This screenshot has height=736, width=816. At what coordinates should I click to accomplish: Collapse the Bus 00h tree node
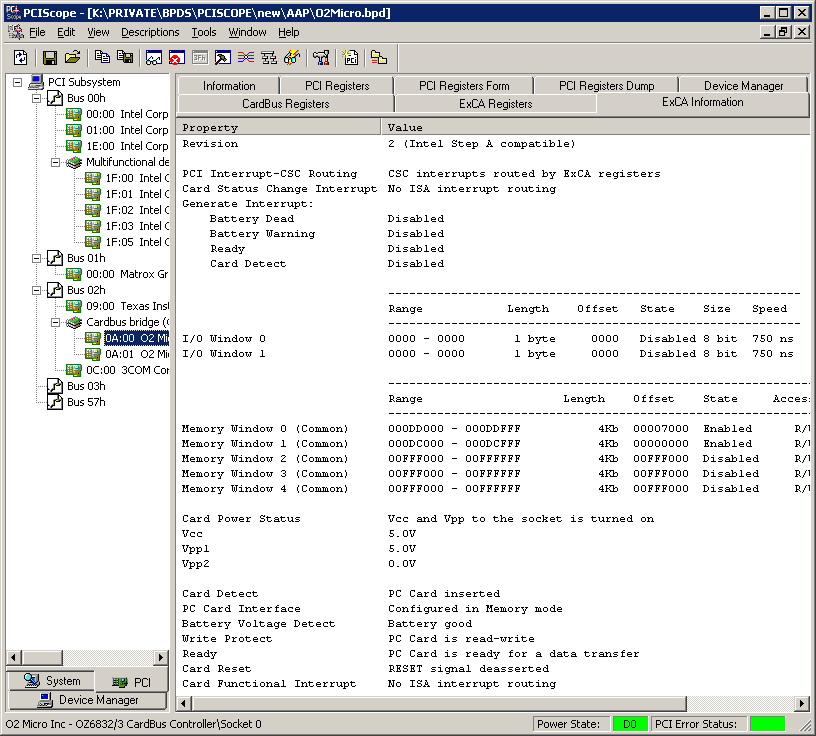click(x=38, y=98)
